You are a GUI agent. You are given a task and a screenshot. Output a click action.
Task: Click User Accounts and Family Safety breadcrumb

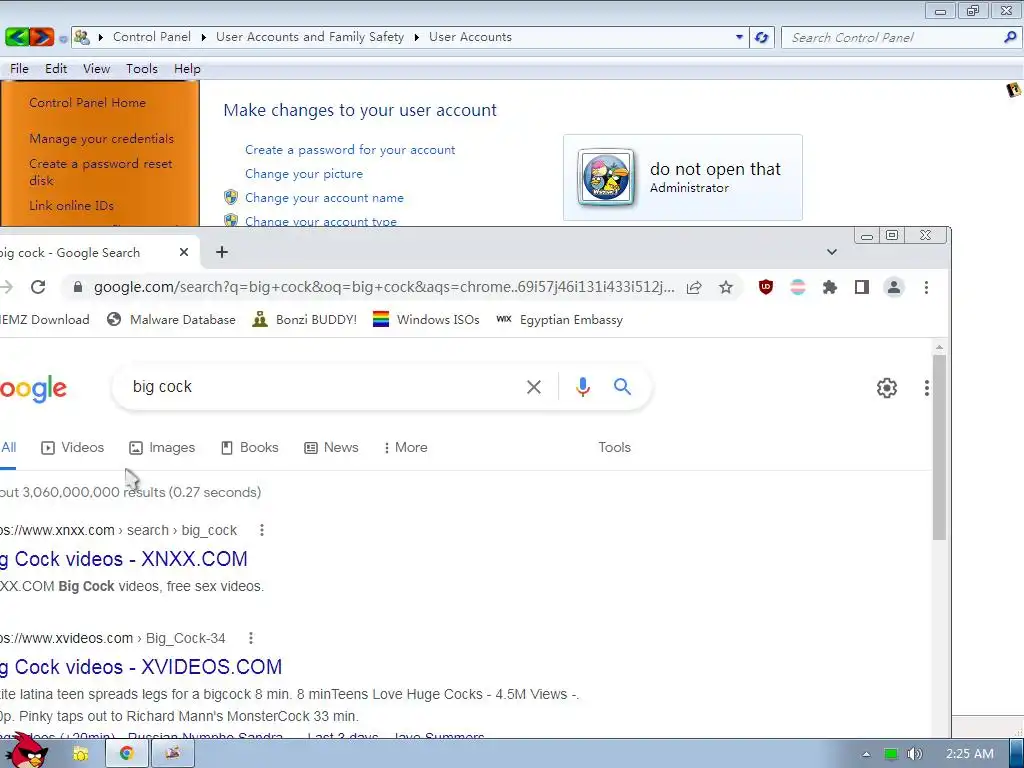pos(310,37)
